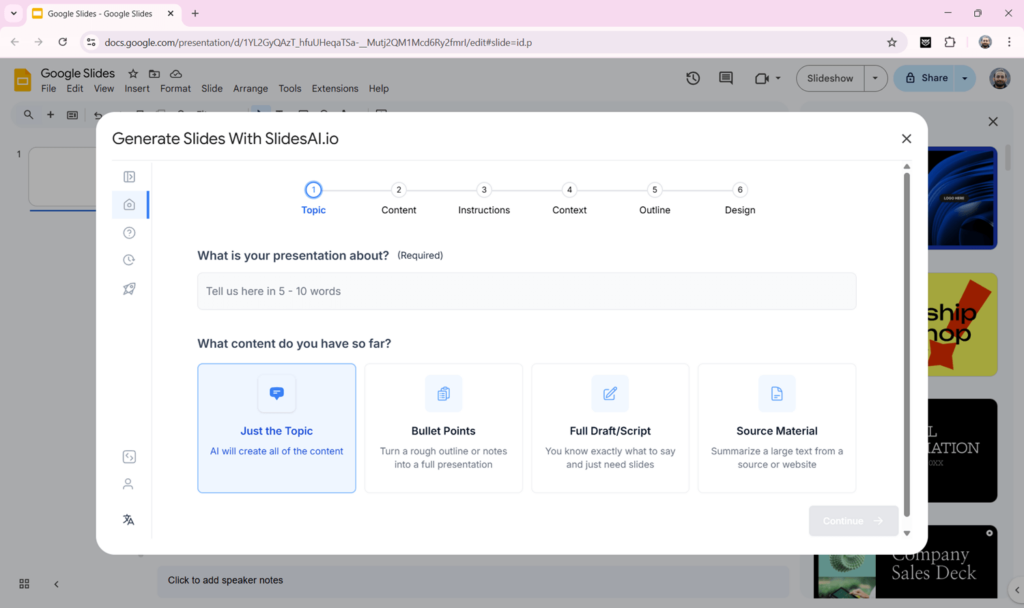Click the account person icon in SlidesAI sidebar
This screenshot has height=608, width=1024.
coord(129,484)
